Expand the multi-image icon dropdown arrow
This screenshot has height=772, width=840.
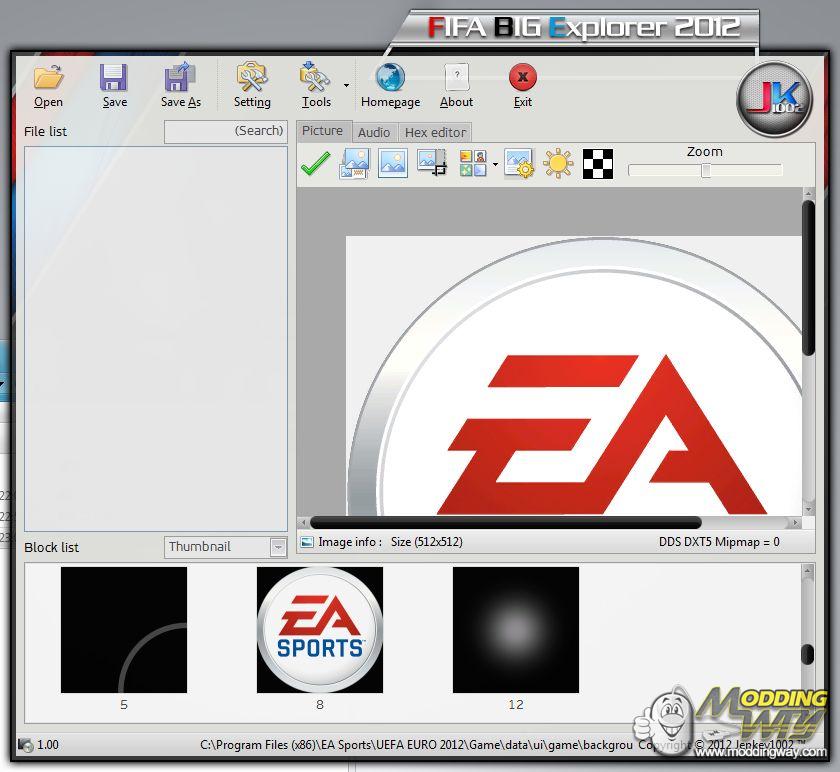click(495, 165)
